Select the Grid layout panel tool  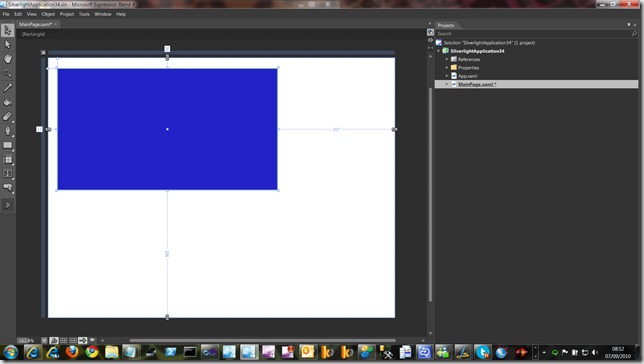click(7, 159)
